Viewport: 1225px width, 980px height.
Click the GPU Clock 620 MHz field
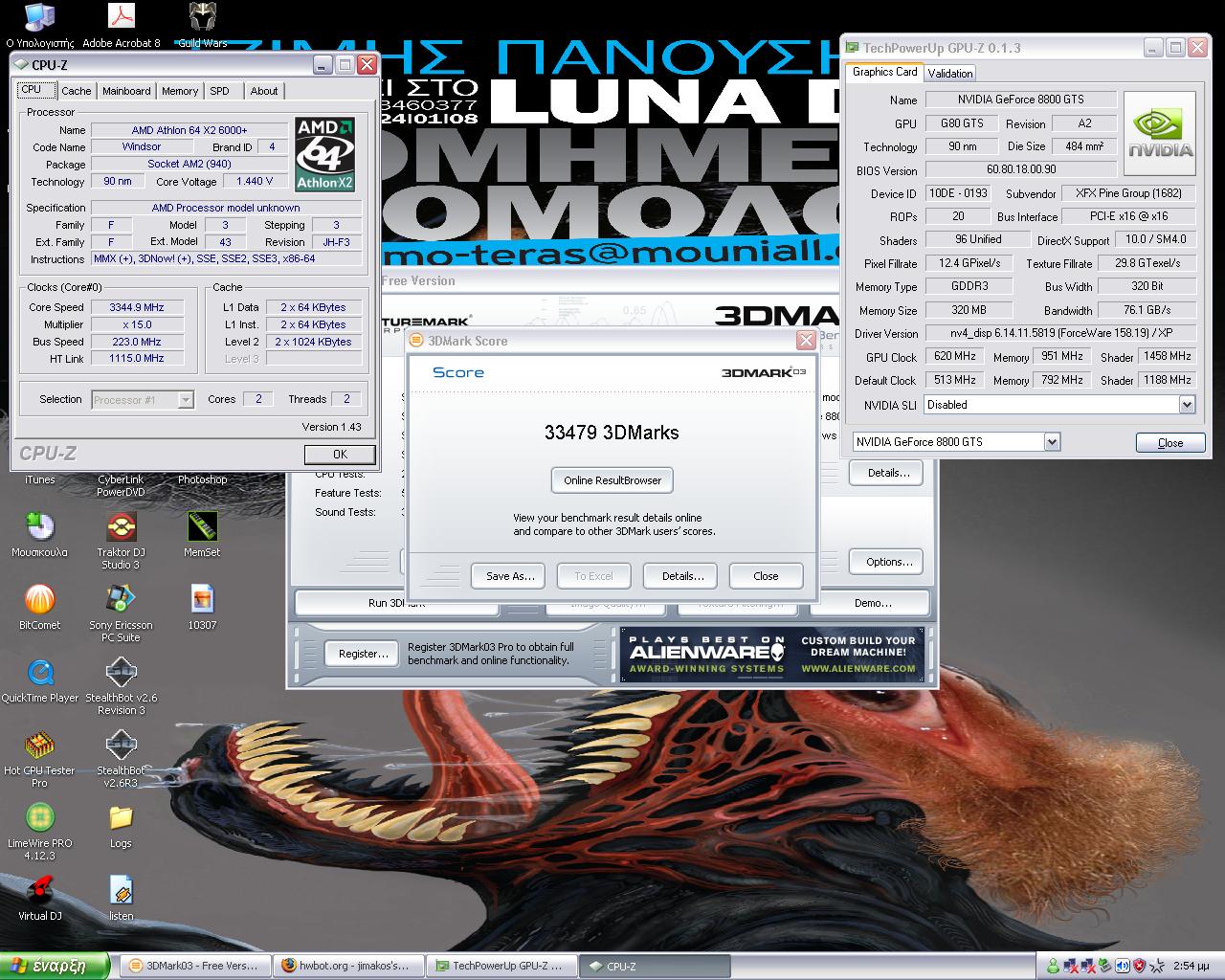tap(954, 357)
